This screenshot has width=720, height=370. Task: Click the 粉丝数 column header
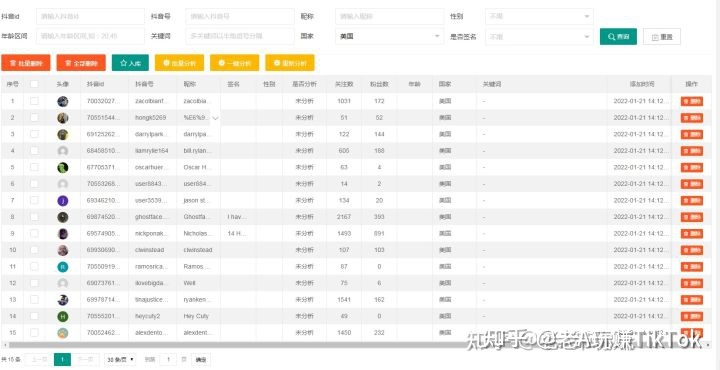pyautogui.click(x=379, y=84)
